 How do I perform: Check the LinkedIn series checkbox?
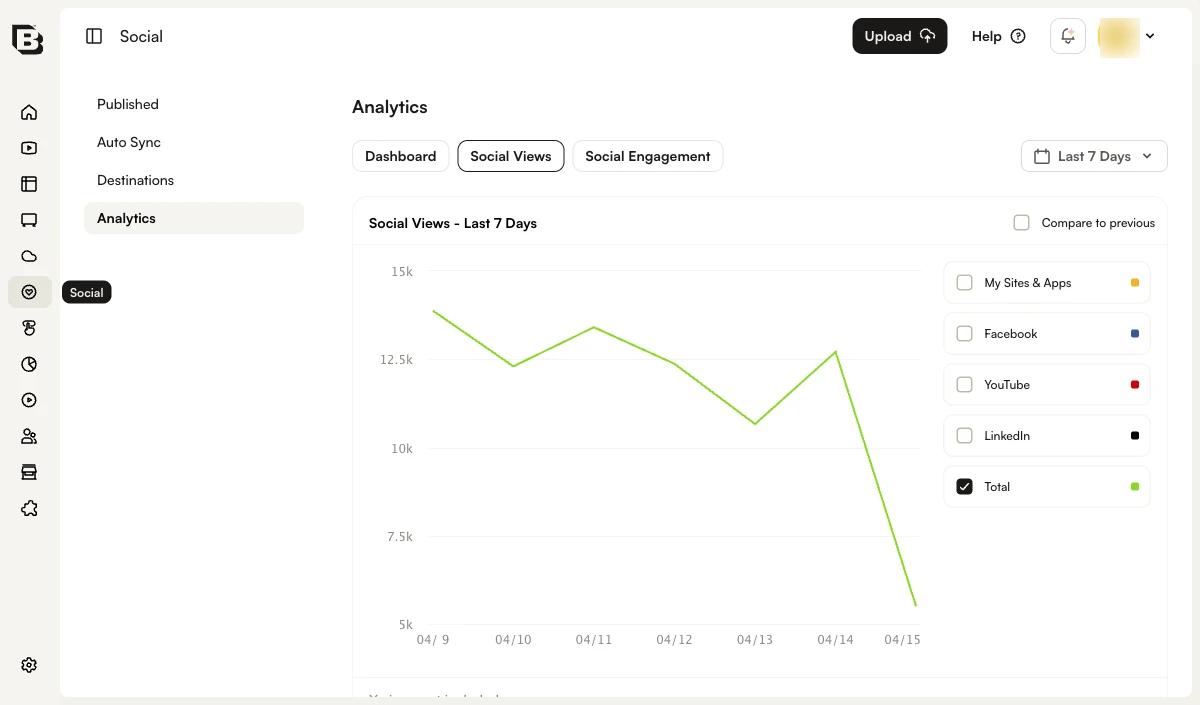(x=965, y=436)
